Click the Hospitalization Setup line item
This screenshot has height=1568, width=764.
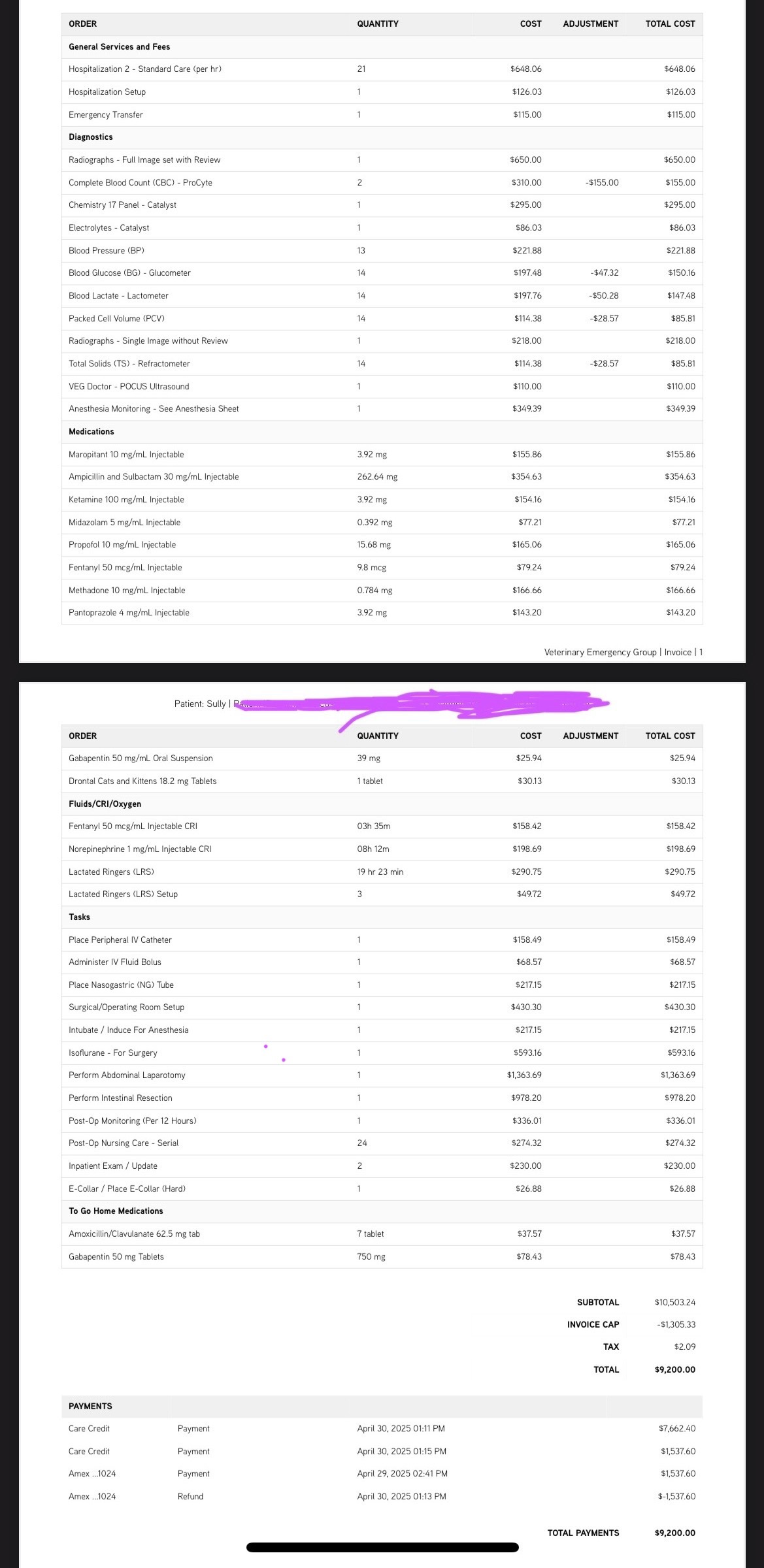pos(107,92)
